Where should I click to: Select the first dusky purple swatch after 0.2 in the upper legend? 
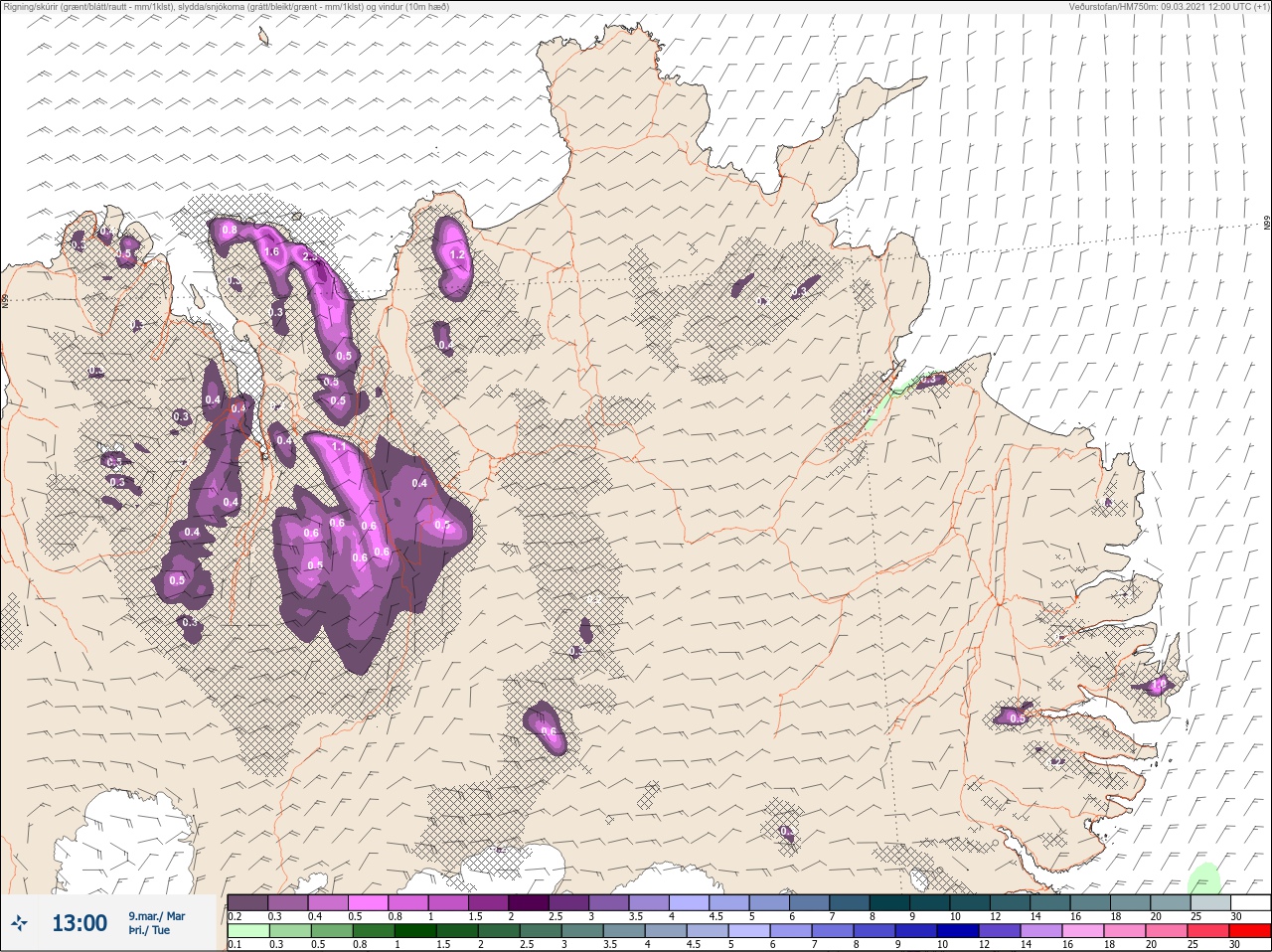click(247, 902)
